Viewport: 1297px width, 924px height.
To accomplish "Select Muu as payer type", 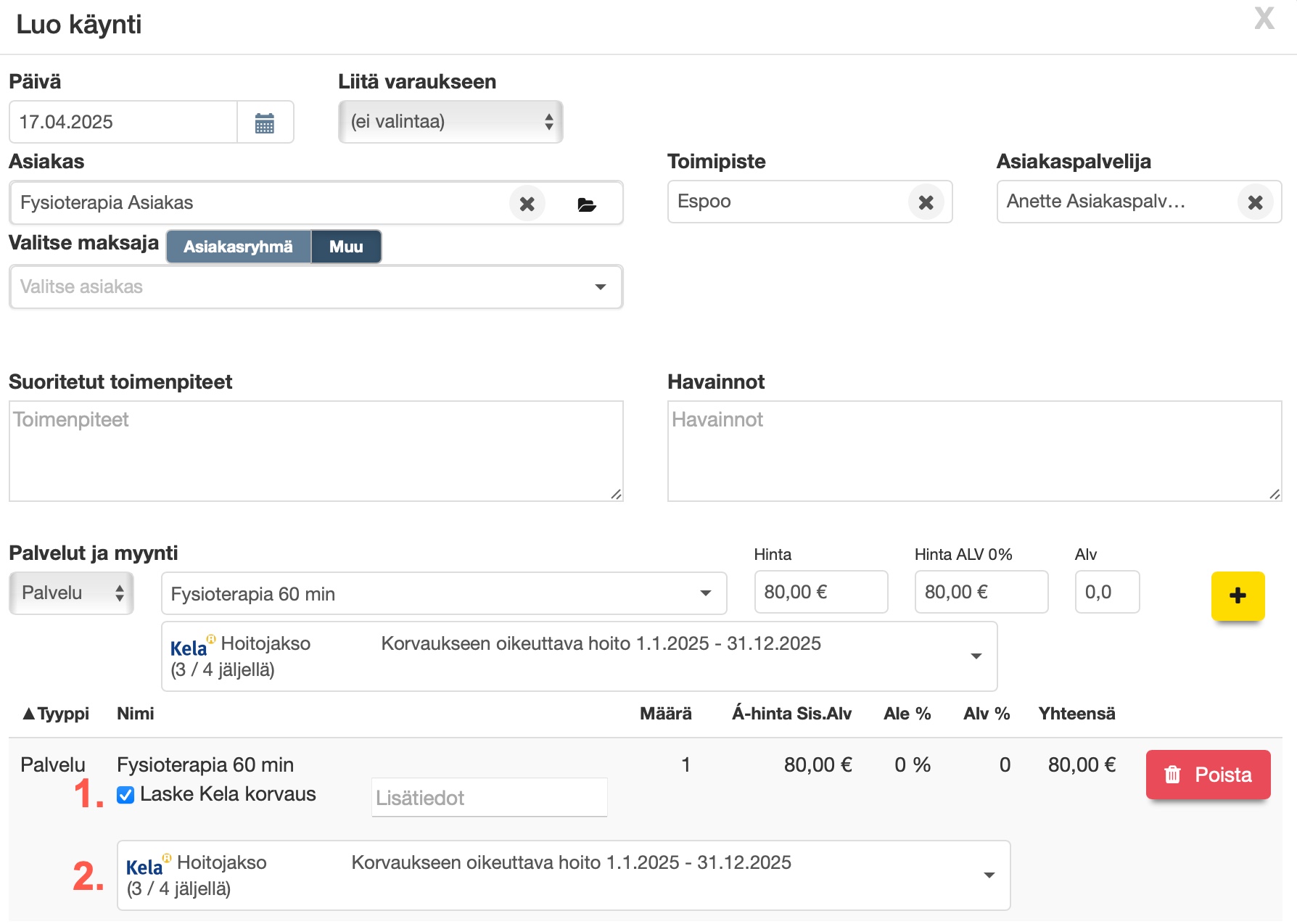I will pyautogui.click(x=346, y=247).
